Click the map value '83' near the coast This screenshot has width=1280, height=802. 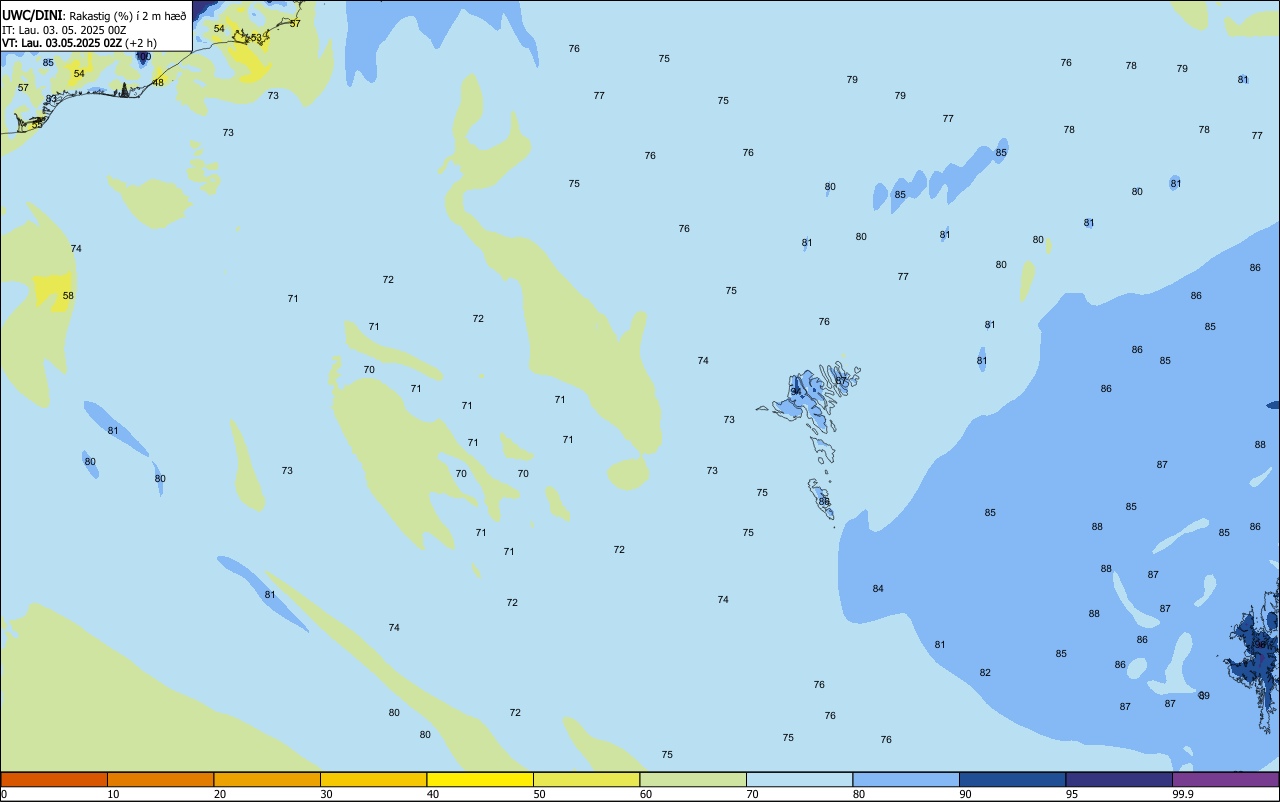[51, 99]
